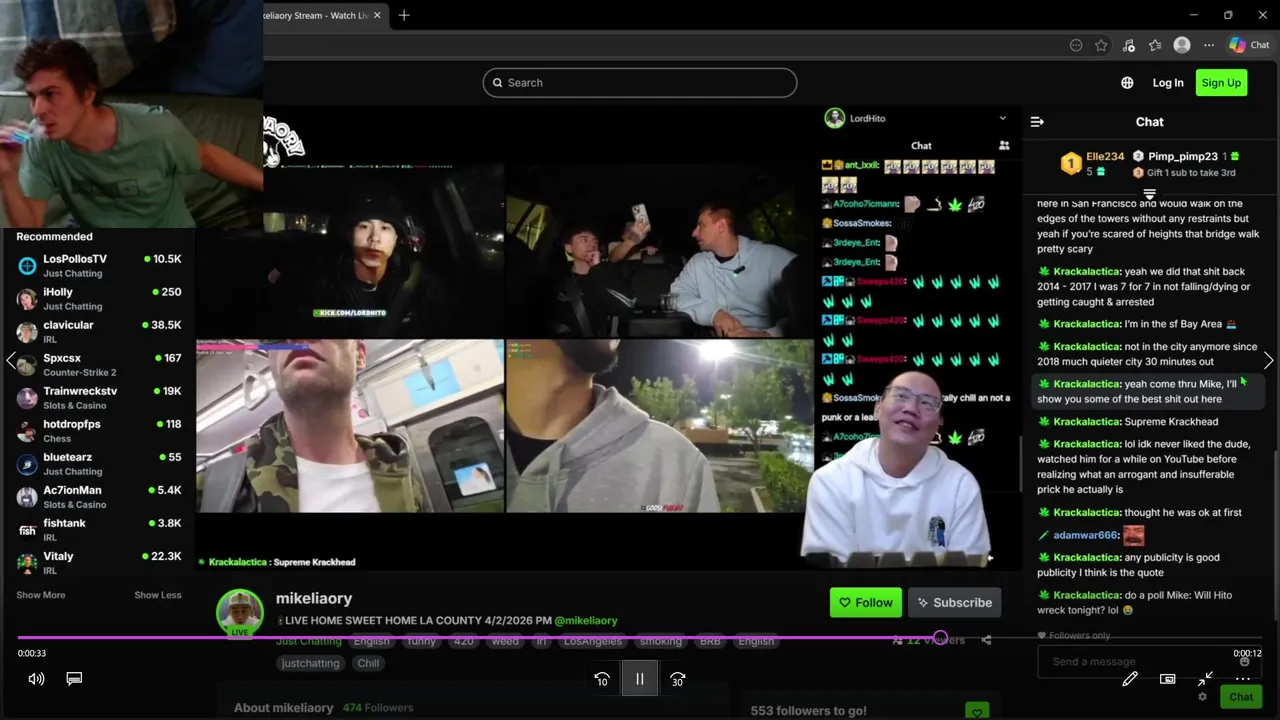The width and height of the screenshot is (1280, 720).
Task: Skip forward 30 seconds
Action: [x=677, y=679]
